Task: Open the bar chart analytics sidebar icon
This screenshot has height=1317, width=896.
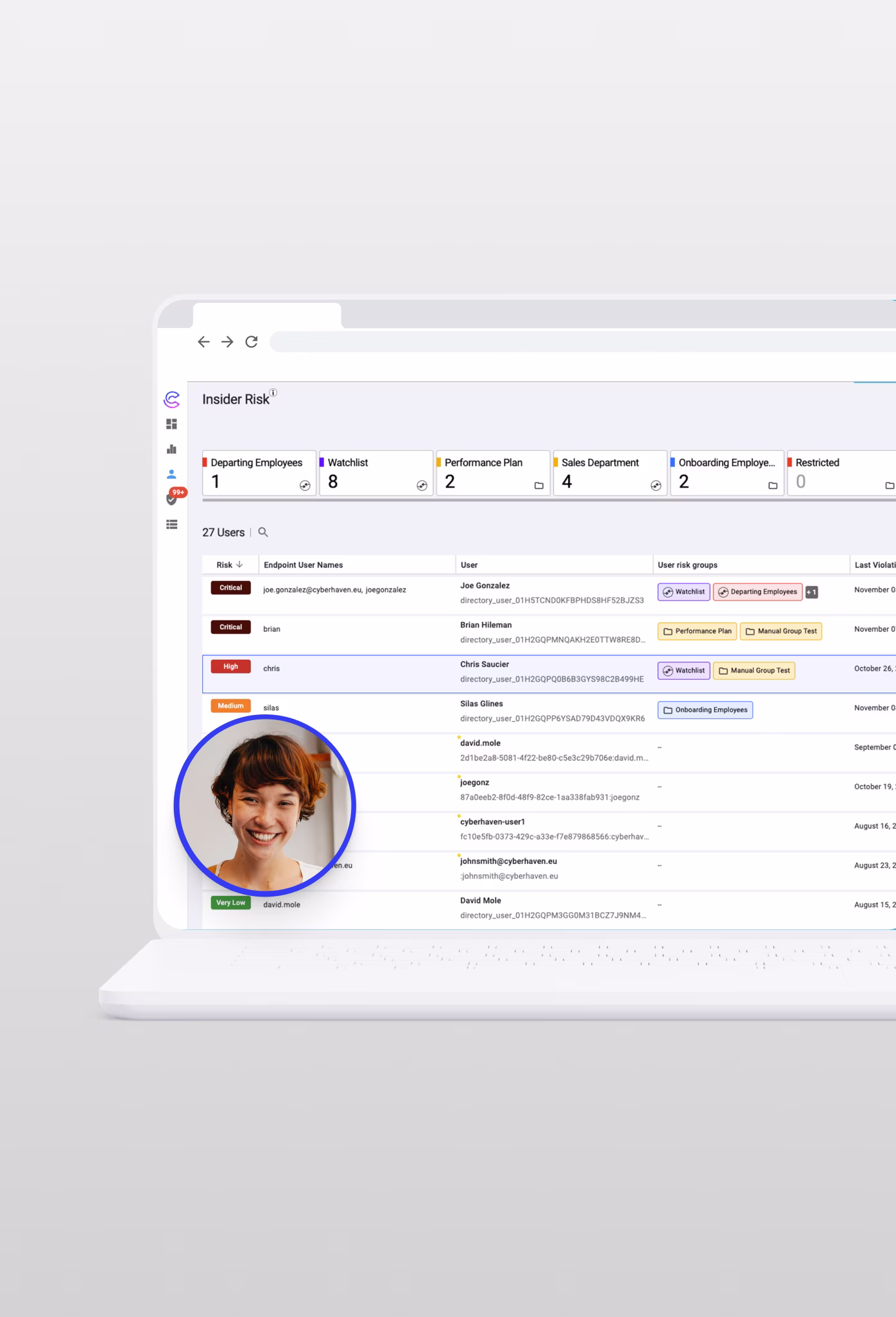Action: pyautogui.click(x=171, y=449)
